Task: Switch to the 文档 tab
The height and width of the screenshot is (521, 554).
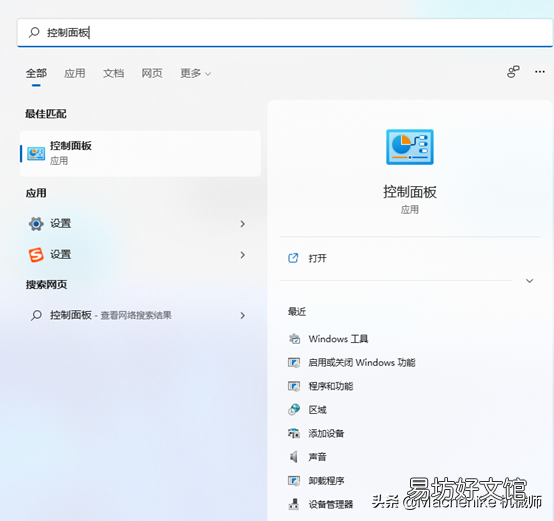Action: (113, 73)
